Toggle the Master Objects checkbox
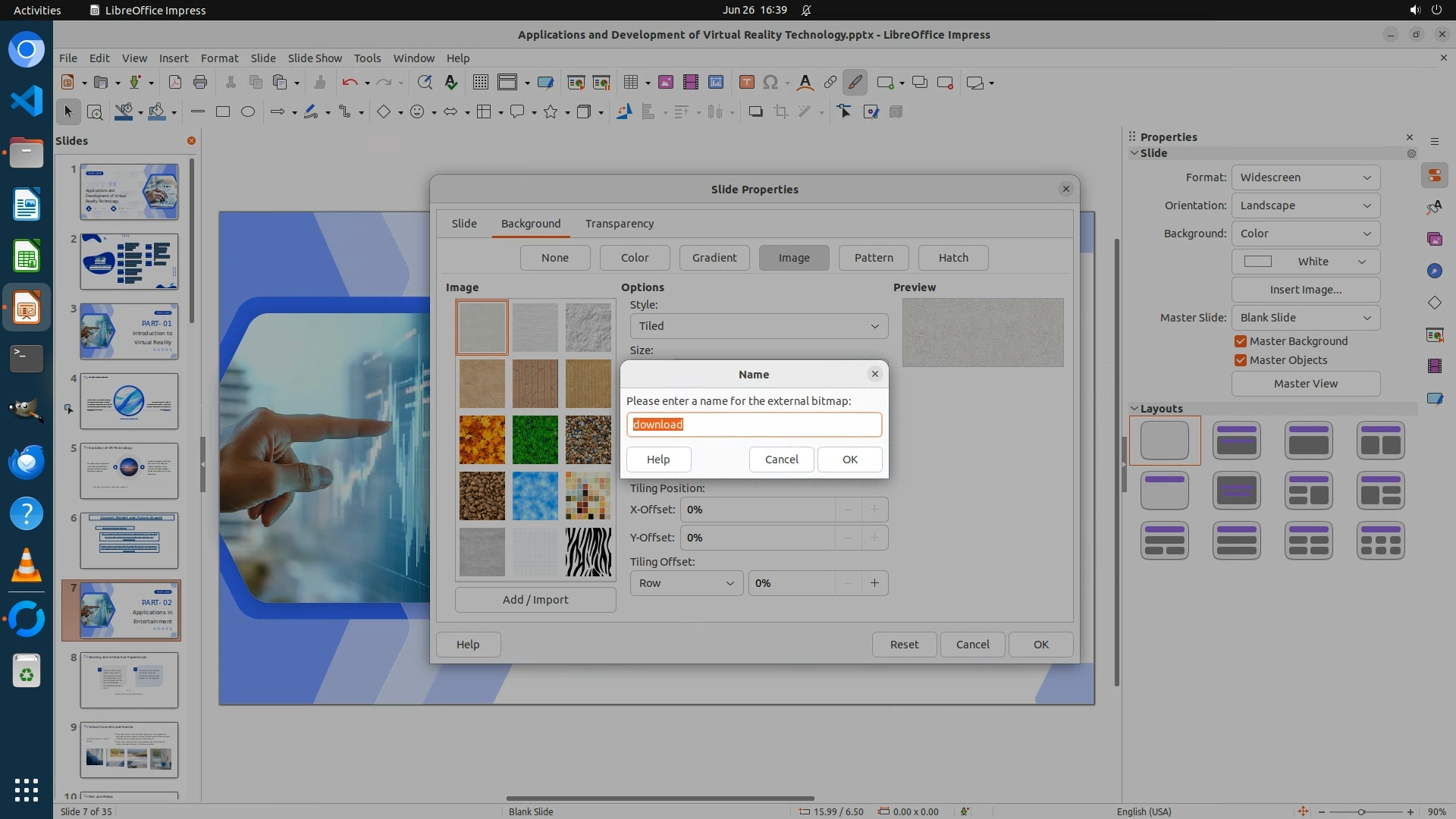 [1241, 360]
